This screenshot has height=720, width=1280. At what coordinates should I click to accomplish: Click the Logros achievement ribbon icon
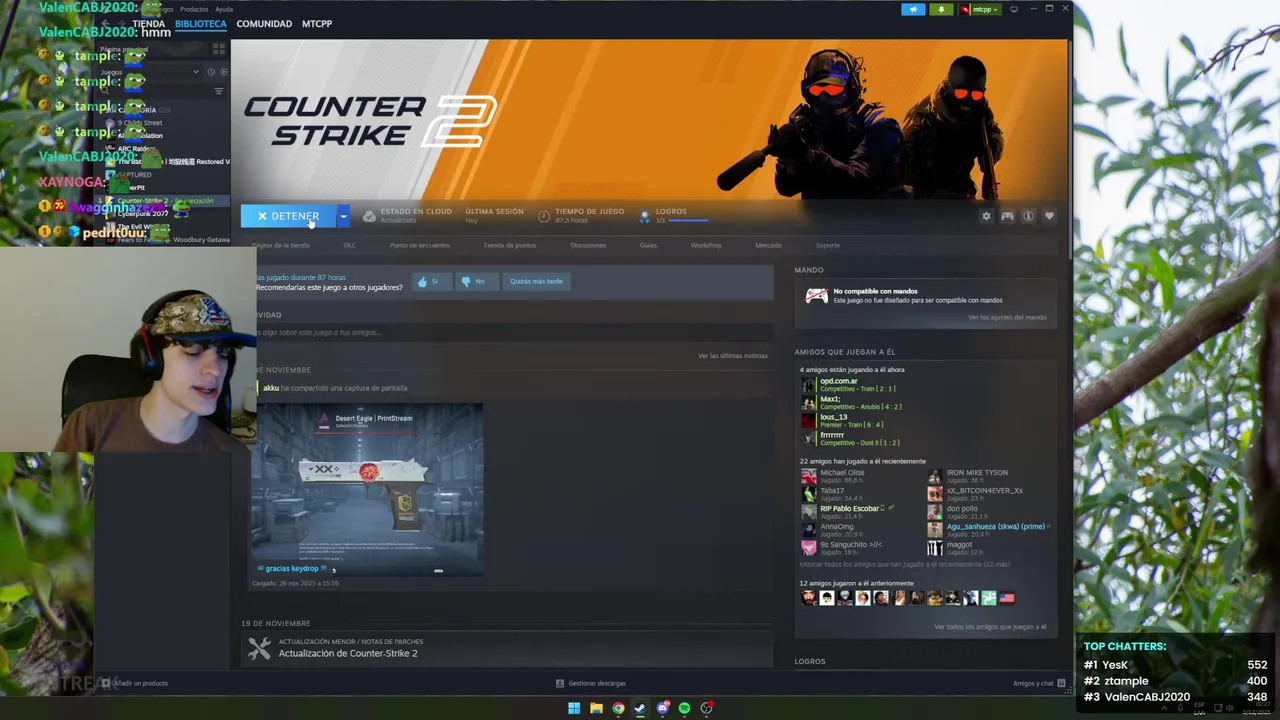click(644, 215)
